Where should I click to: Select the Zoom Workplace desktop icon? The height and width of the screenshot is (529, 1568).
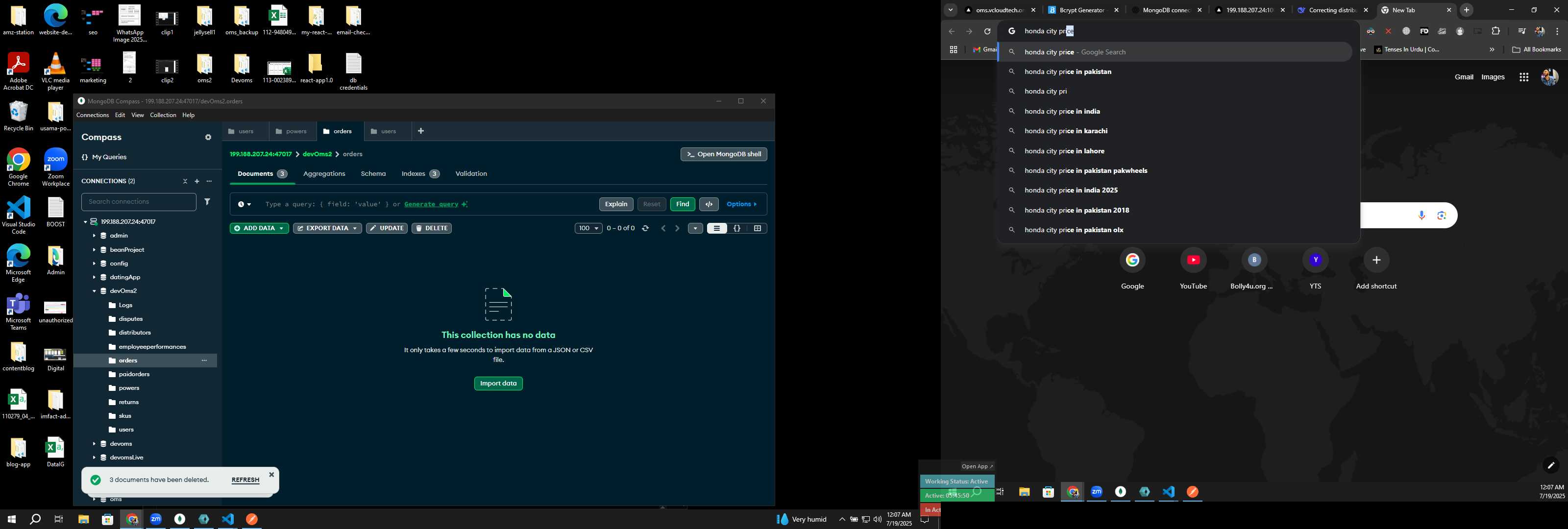pyautogui.click(x=55, y=167)
